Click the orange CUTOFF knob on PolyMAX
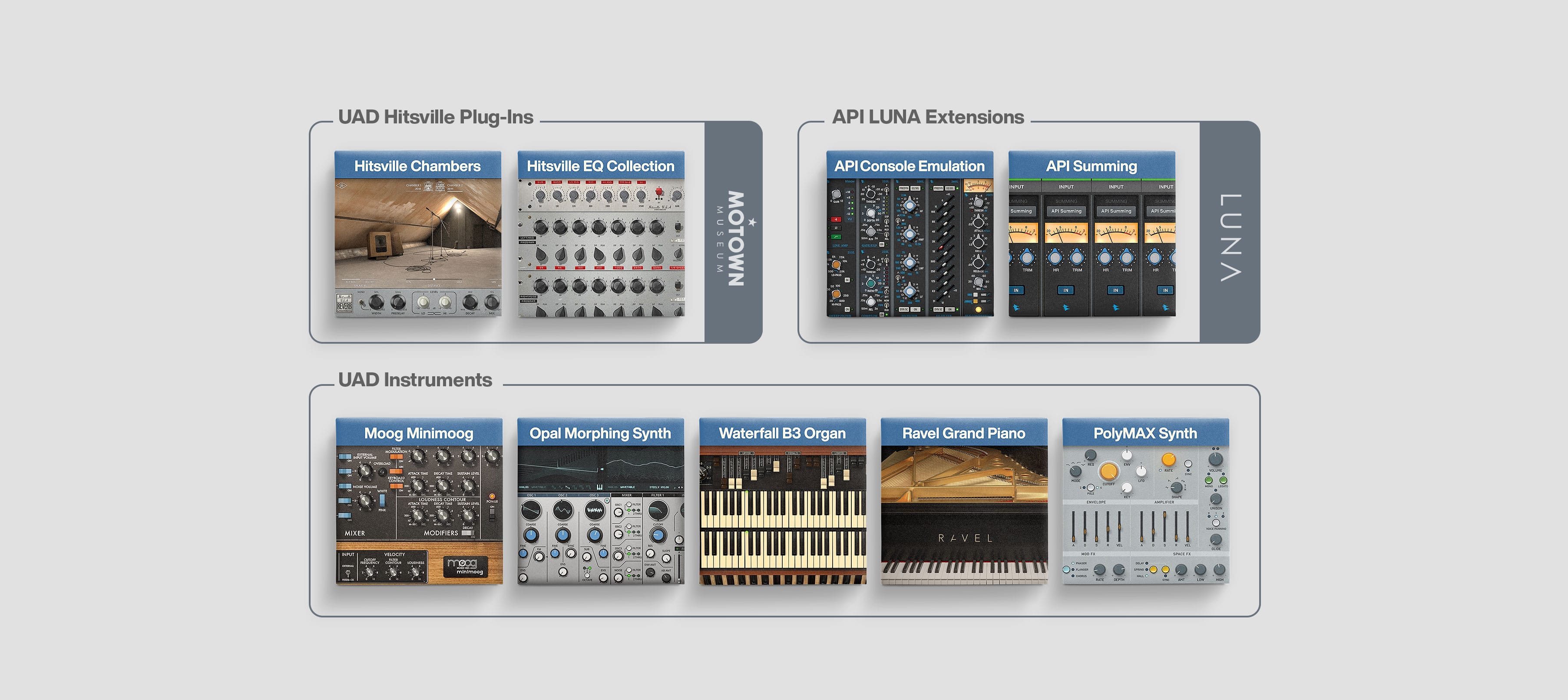 click(1108, 471)
